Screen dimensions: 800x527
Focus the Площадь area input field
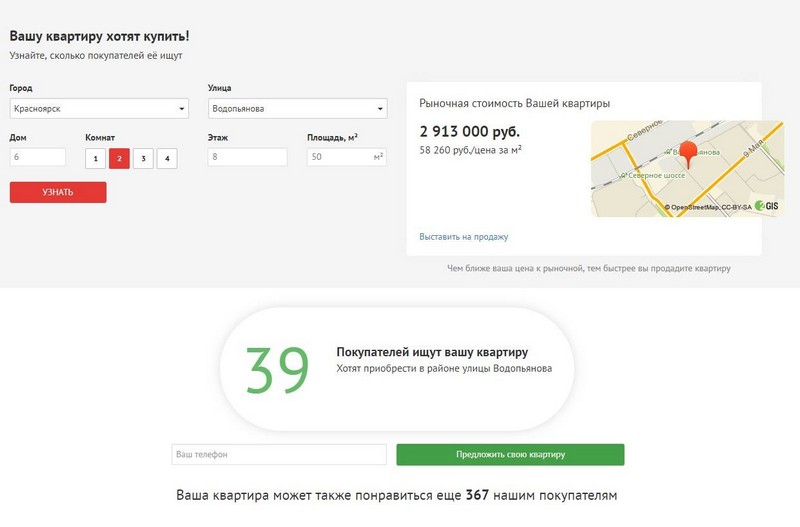[x=347, y=157]
